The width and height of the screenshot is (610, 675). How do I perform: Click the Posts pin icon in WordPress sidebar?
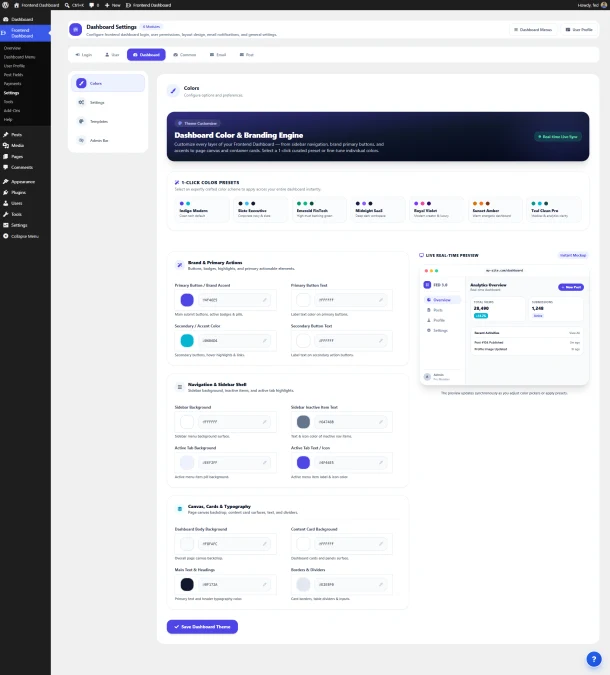6,135
